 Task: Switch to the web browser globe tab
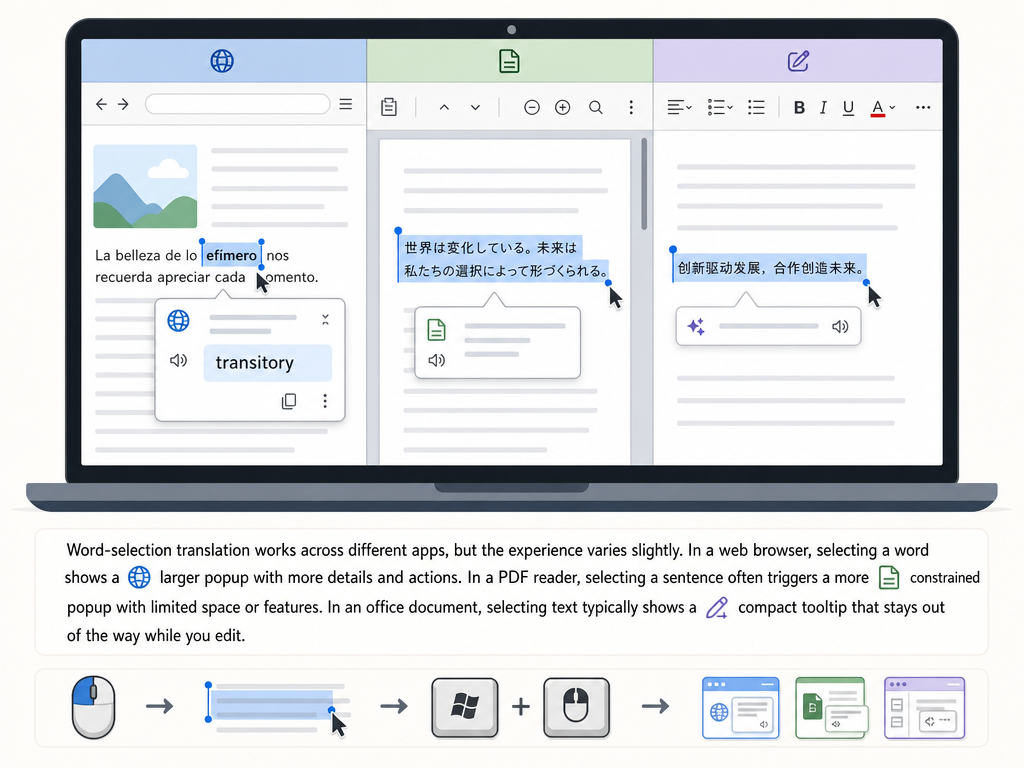(222, 61)
